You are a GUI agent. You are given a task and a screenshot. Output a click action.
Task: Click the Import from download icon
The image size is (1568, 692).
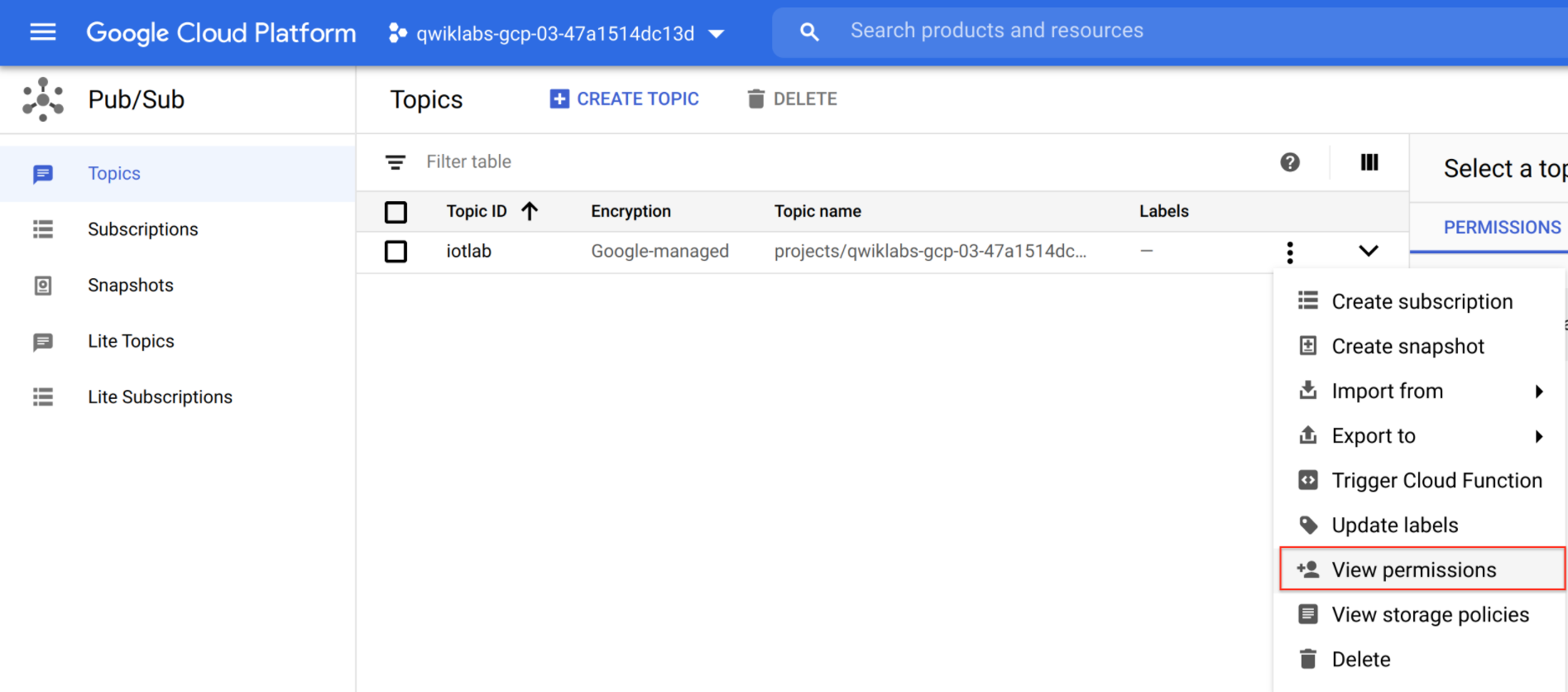point(1308,390)
